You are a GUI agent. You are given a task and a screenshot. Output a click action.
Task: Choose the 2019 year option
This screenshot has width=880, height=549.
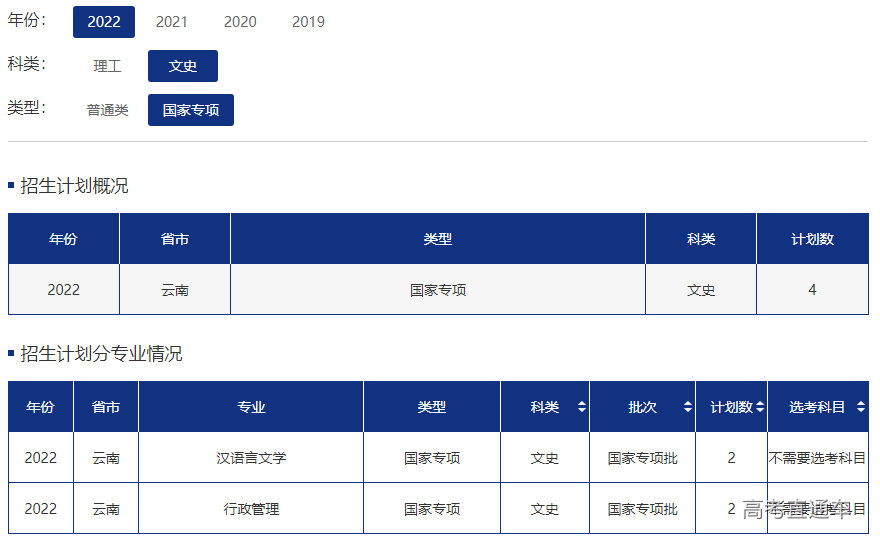coord(308,22)
